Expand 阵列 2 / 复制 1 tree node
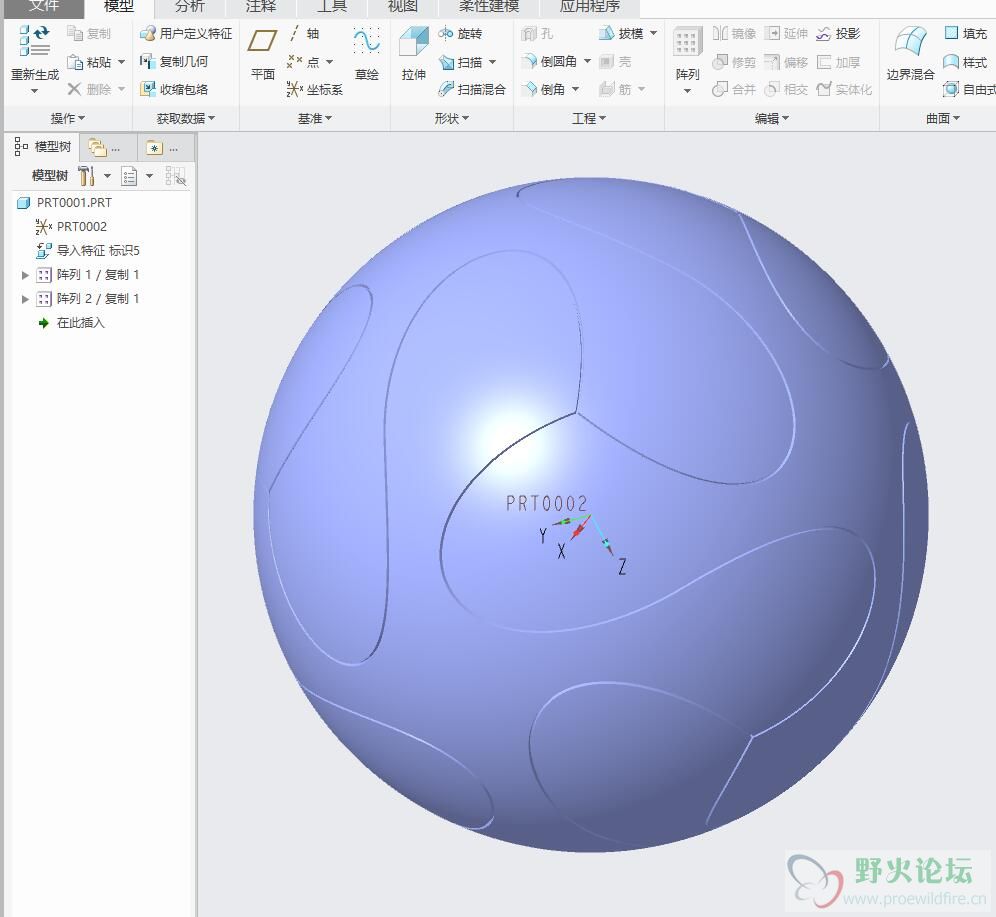 pos(25,299)
